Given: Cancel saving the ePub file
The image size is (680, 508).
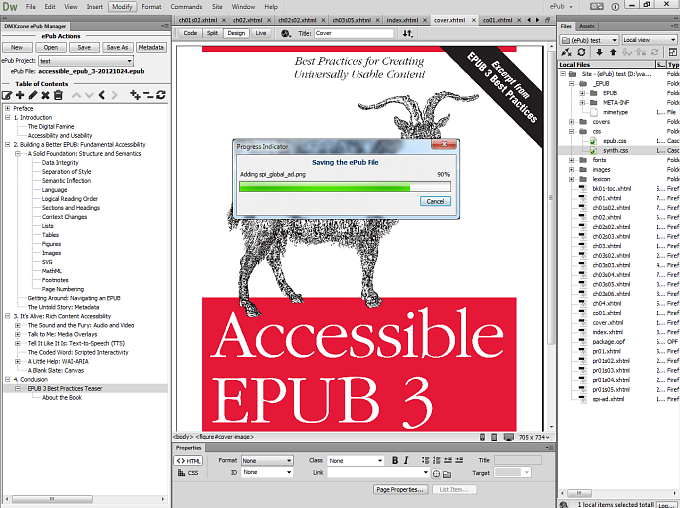Looking at the screenshot, I should pyautogui.click(x=435, y=201).
